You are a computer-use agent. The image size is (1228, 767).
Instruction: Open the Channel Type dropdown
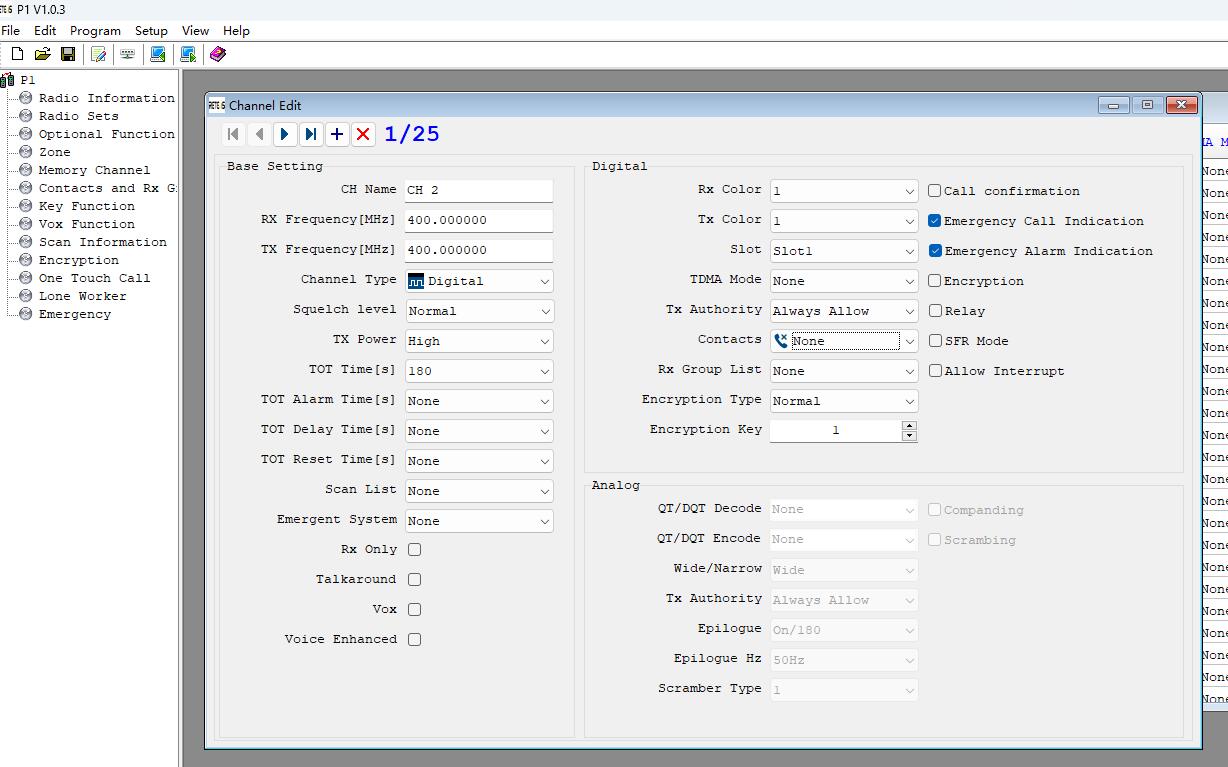[x=479, y=281]
